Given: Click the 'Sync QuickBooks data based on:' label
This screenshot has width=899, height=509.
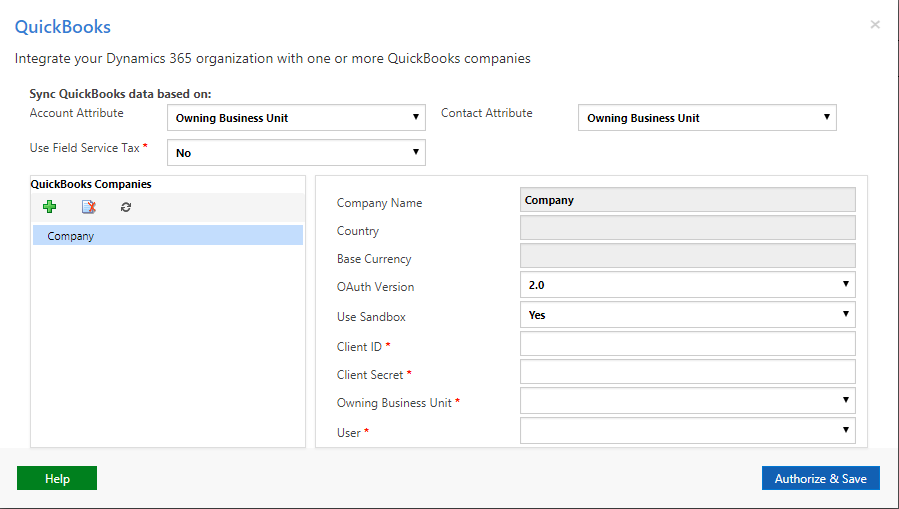Looking at the screenshot, I should tap(120, 94).
